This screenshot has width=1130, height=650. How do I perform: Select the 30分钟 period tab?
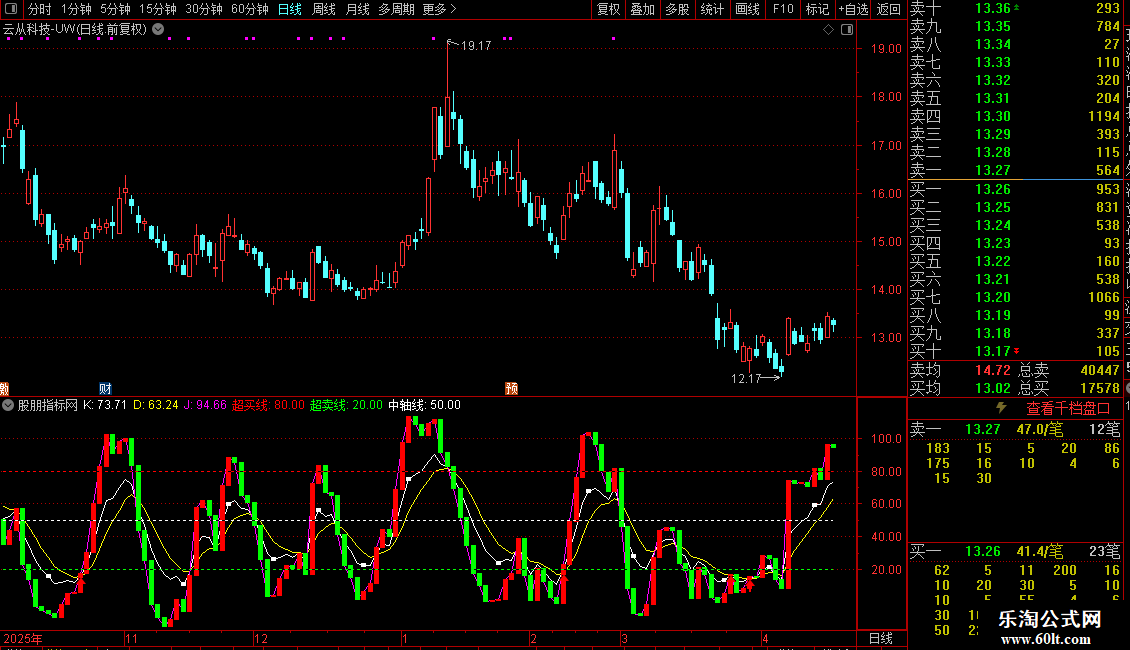(204, 9)
